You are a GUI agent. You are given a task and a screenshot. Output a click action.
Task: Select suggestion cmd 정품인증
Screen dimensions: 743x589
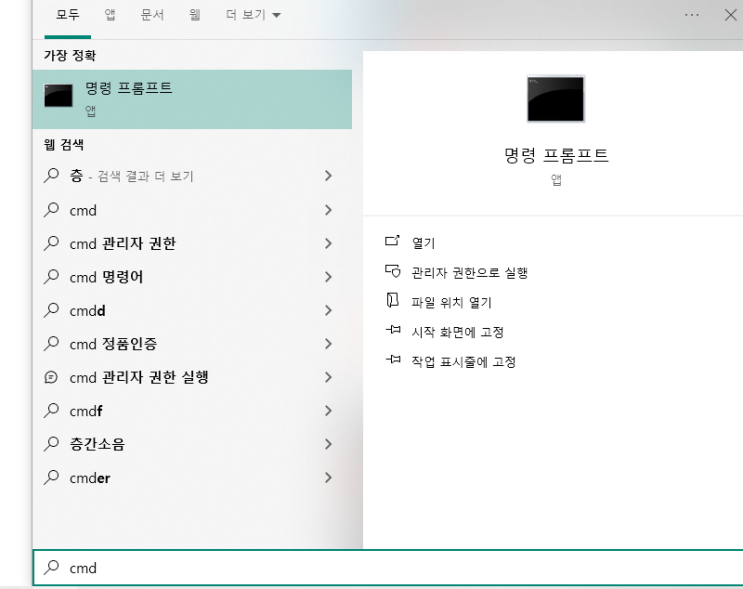click(192, 344)
